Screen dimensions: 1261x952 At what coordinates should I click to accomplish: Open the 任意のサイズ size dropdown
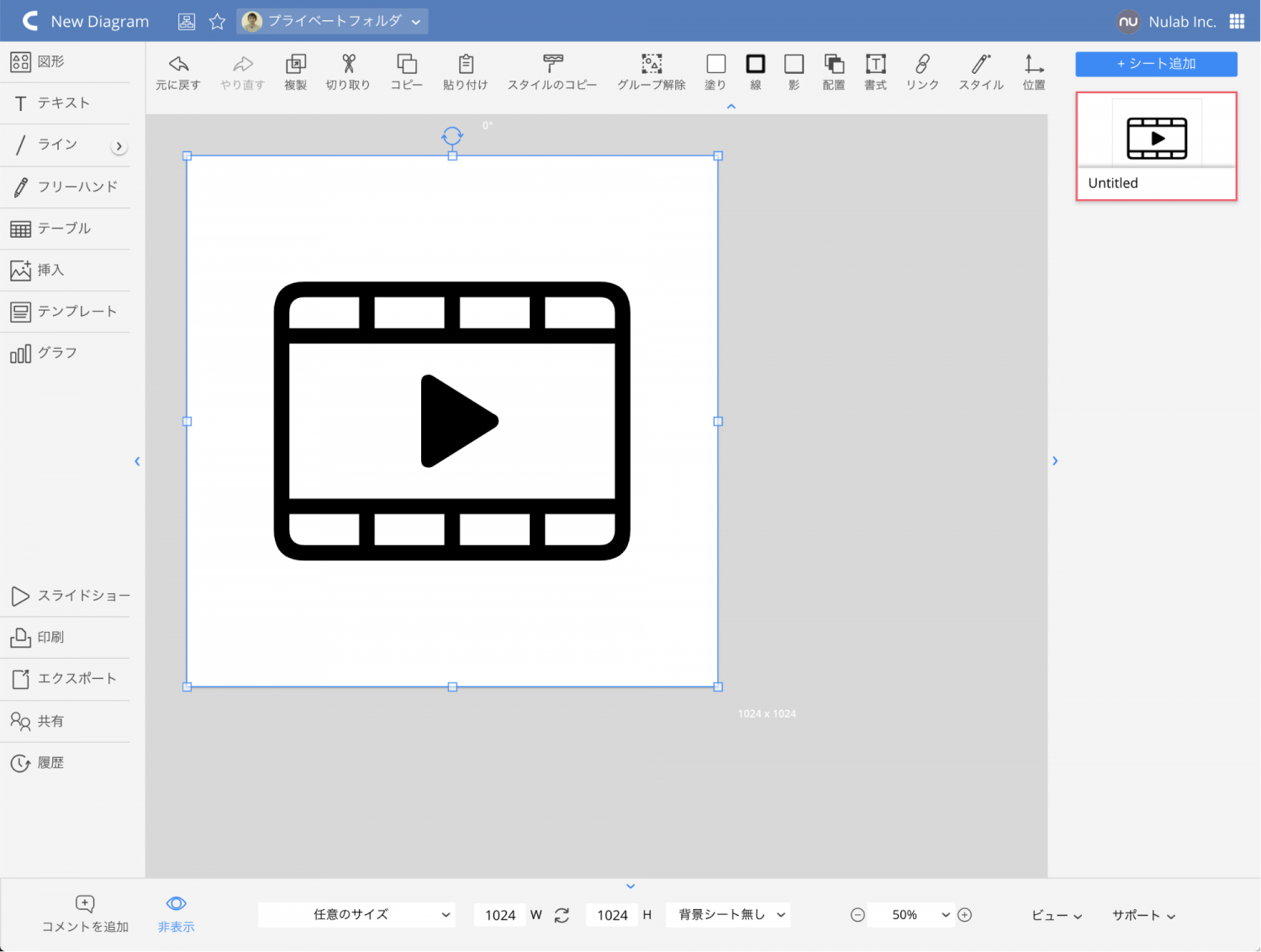point(356,915)
